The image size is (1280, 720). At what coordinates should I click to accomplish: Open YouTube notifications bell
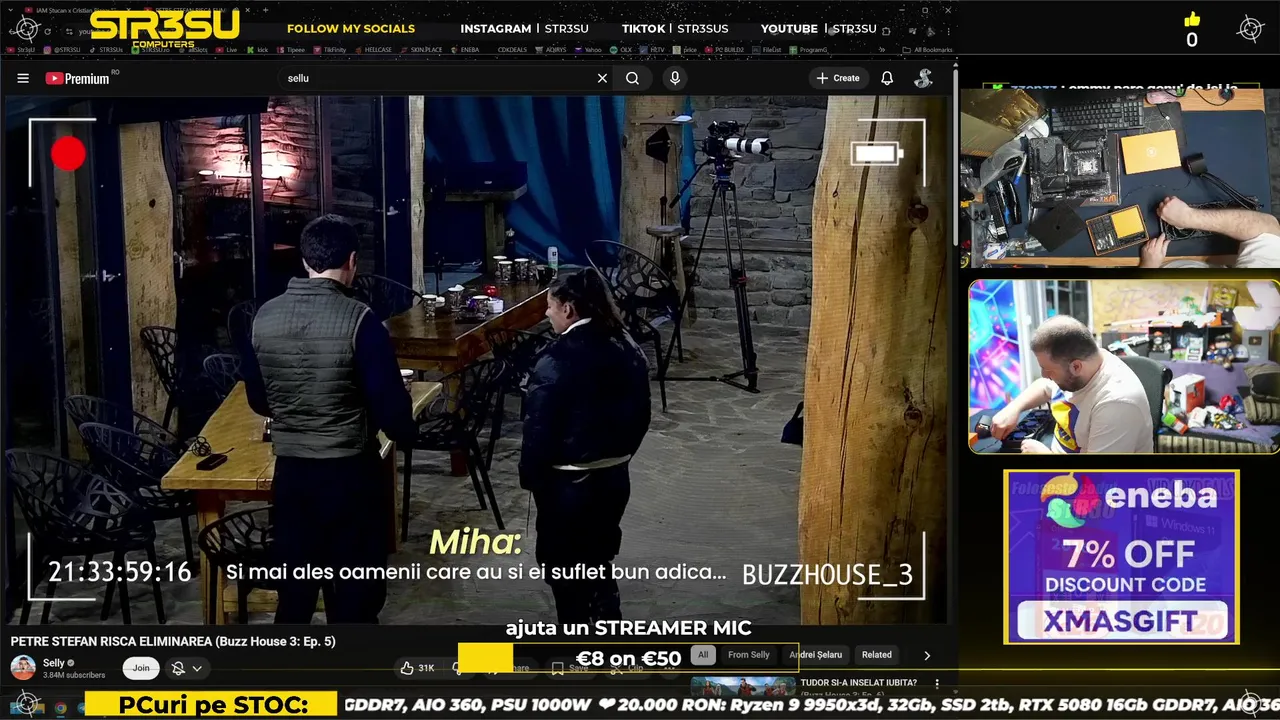coord(887,78)
